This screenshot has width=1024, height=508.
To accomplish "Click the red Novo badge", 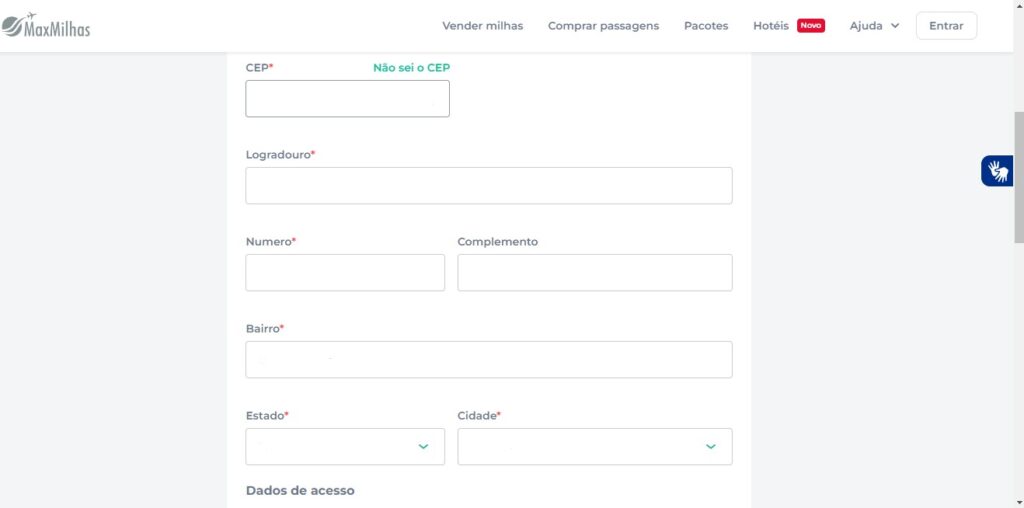I will pos(810,26).
